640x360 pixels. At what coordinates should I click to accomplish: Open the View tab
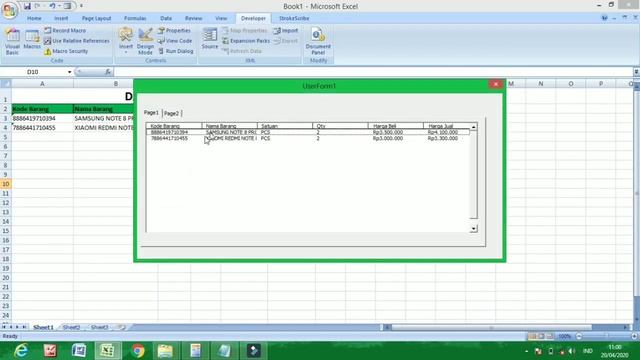(221, 18)
